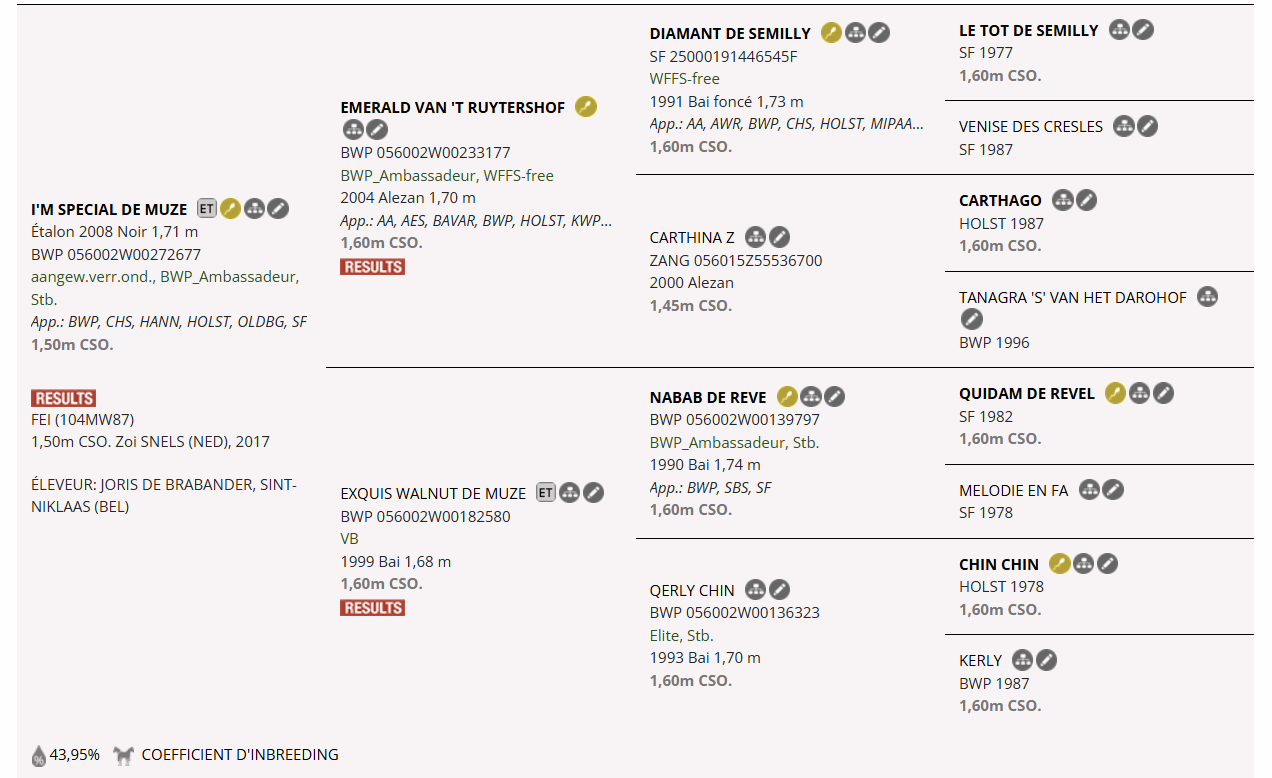Image resolution: width=1272 pixels, height=778 pixels.
Task: Click the ET badge beside Exquis Walnut de Muze
Action: pos(545,493)
